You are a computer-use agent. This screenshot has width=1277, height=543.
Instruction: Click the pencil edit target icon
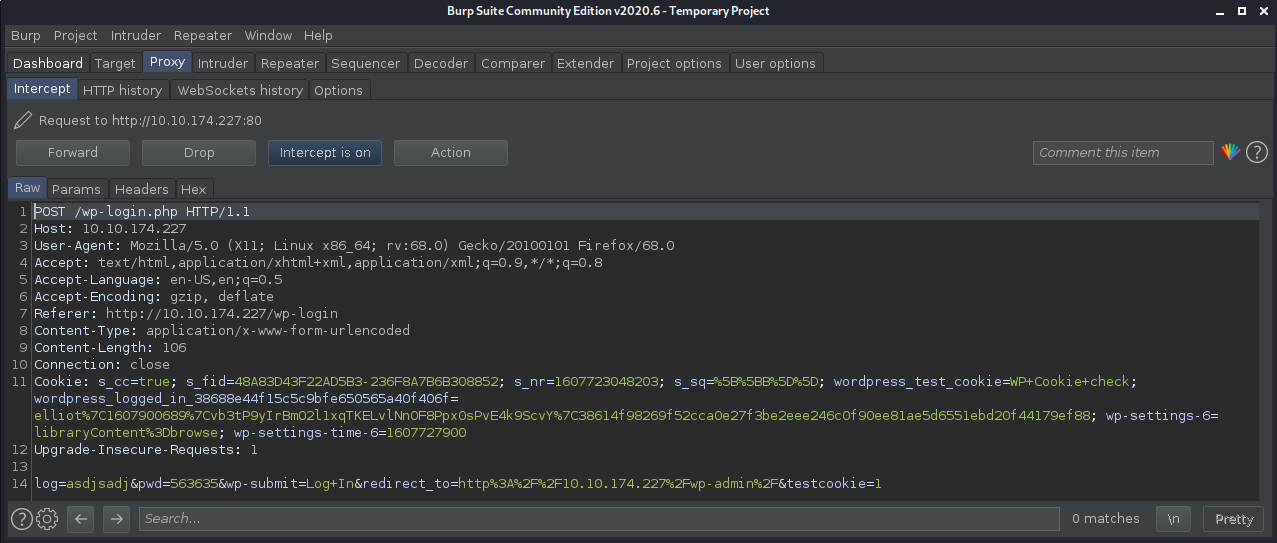(23, 121)
